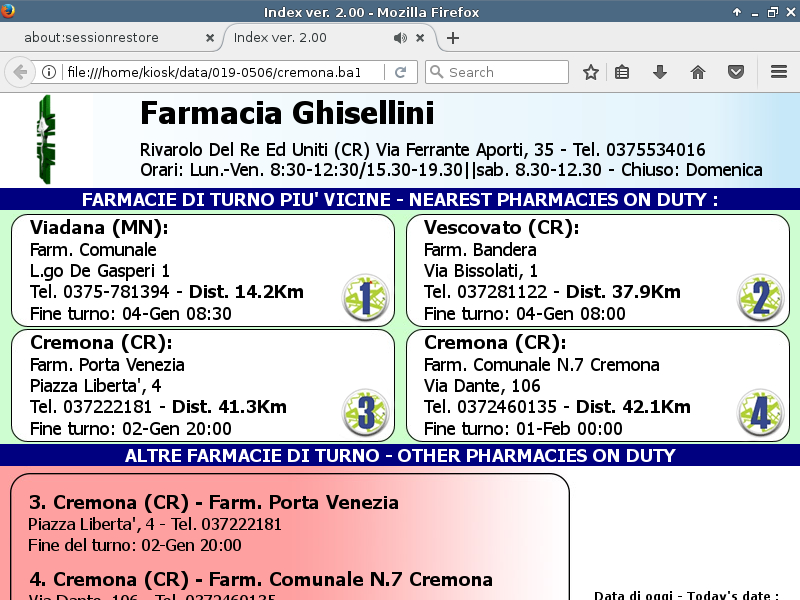Expand search engine options via magnifier icon
This screenshot has height=600, width=800.
tap(436, 72)
